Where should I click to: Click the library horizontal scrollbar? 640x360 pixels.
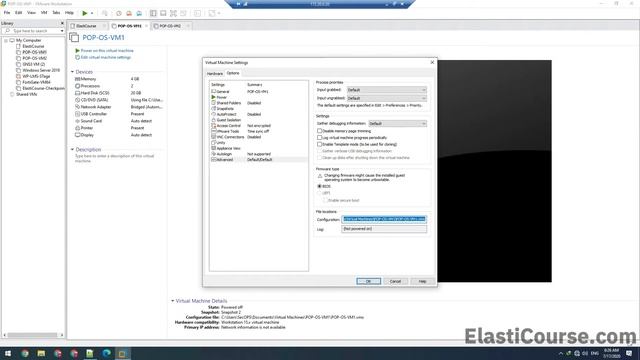(33, 335)
